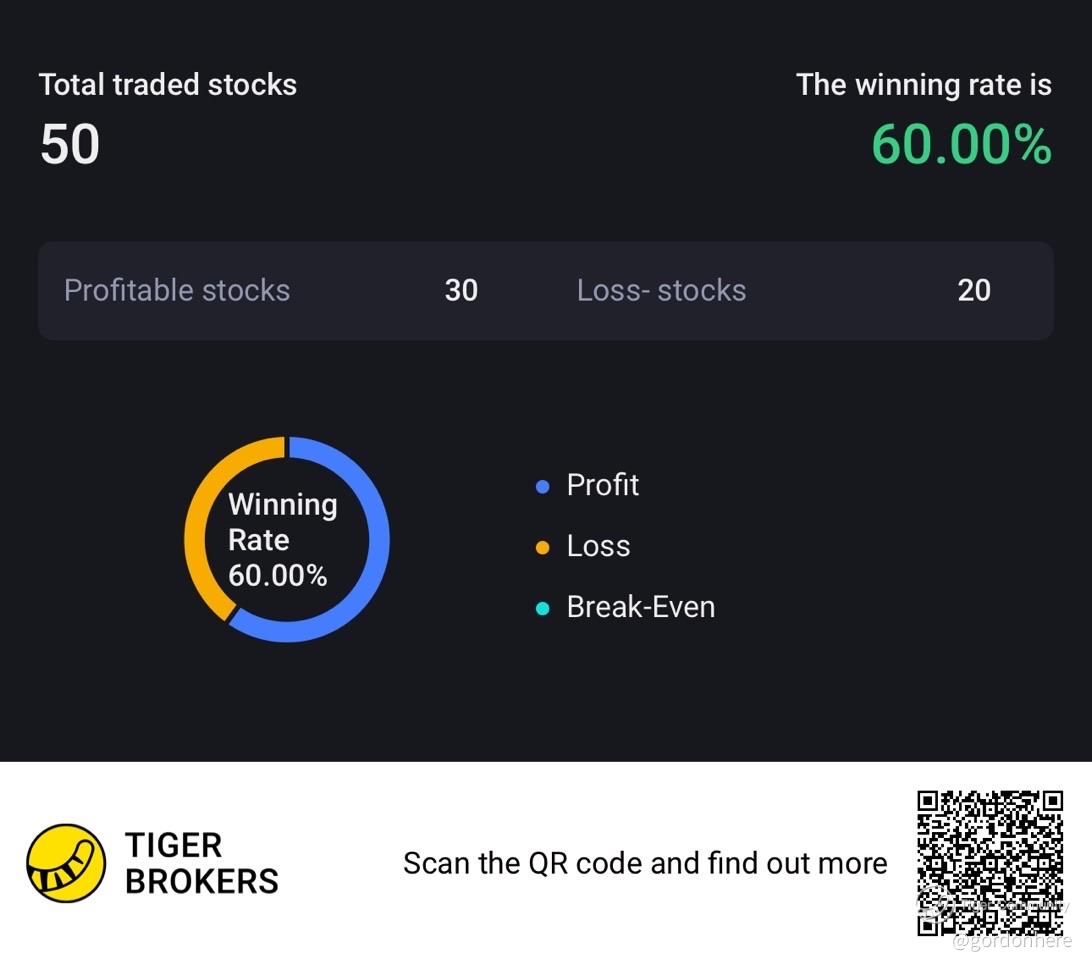Click the teal Break-Even legend dot
The height and width of the screenshot is (965, 1092).
[543, 609]
